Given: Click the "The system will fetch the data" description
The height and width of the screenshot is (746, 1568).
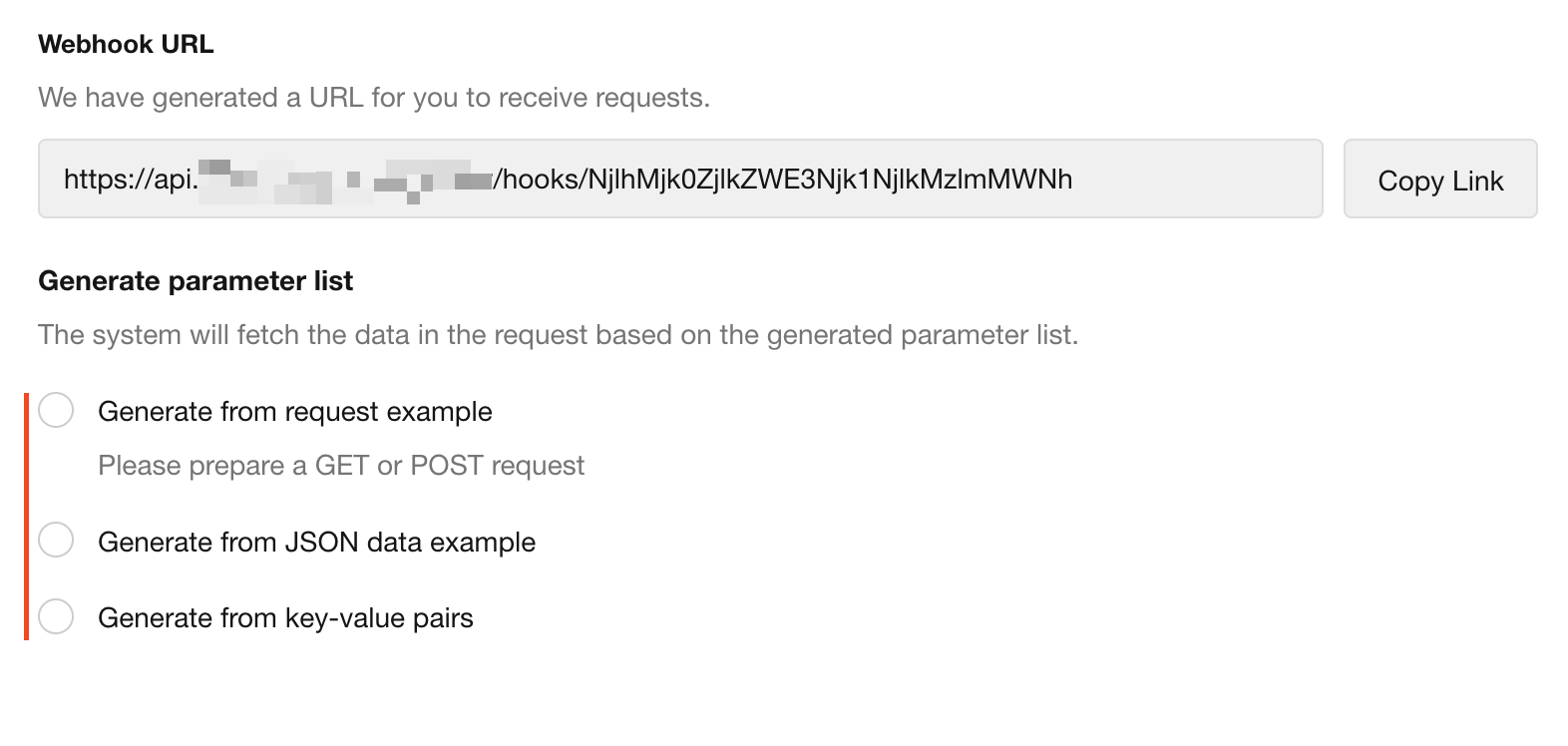Looking at the screenshot, I should (558, 335).
